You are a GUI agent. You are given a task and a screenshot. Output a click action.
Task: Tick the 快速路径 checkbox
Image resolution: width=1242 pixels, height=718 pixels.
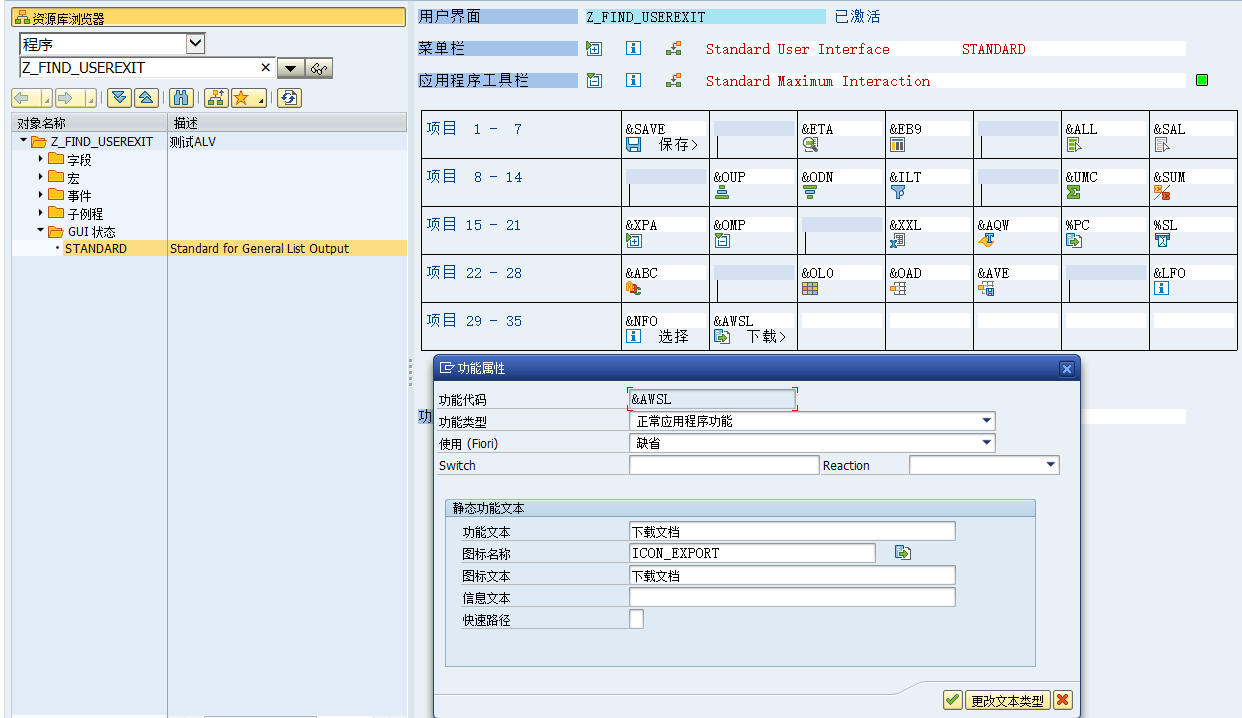pos(636,619)
